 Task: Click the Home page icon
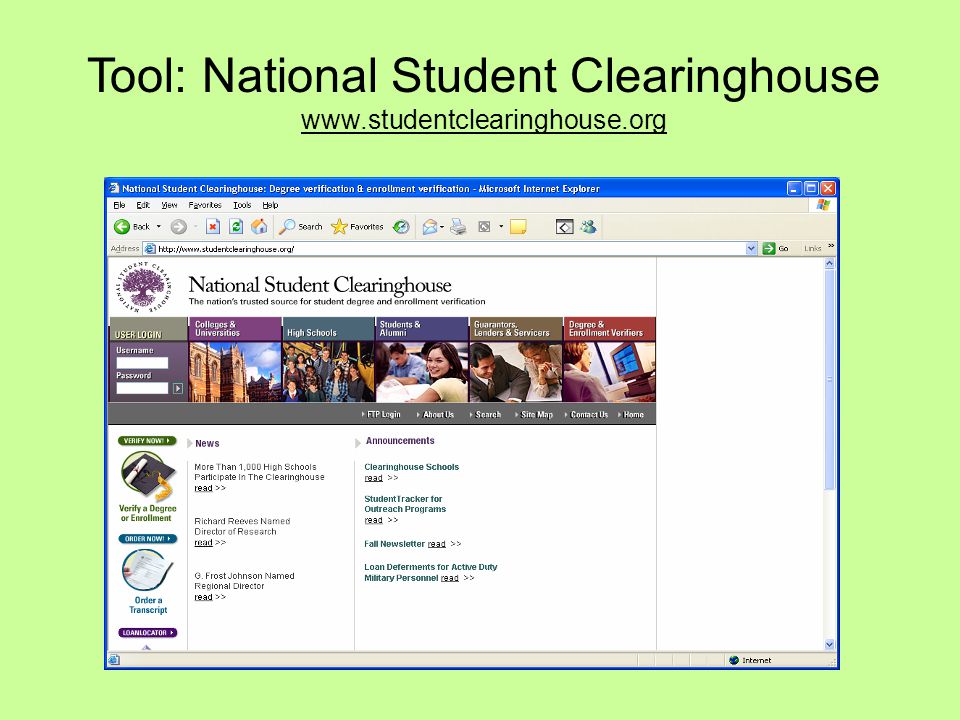[260, 227]
